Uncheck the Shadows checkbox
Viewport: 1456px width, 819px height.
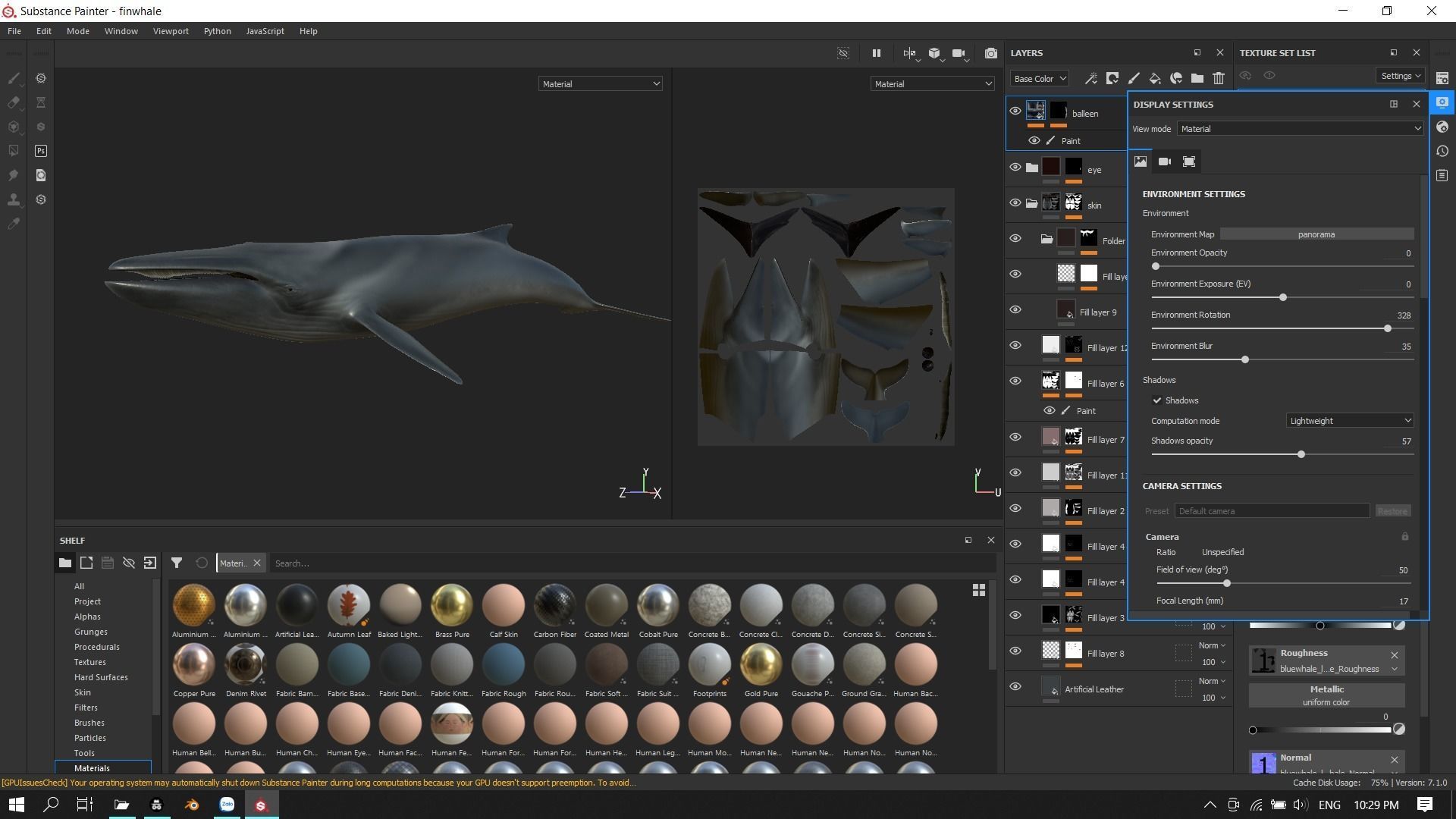[1157, 400]
